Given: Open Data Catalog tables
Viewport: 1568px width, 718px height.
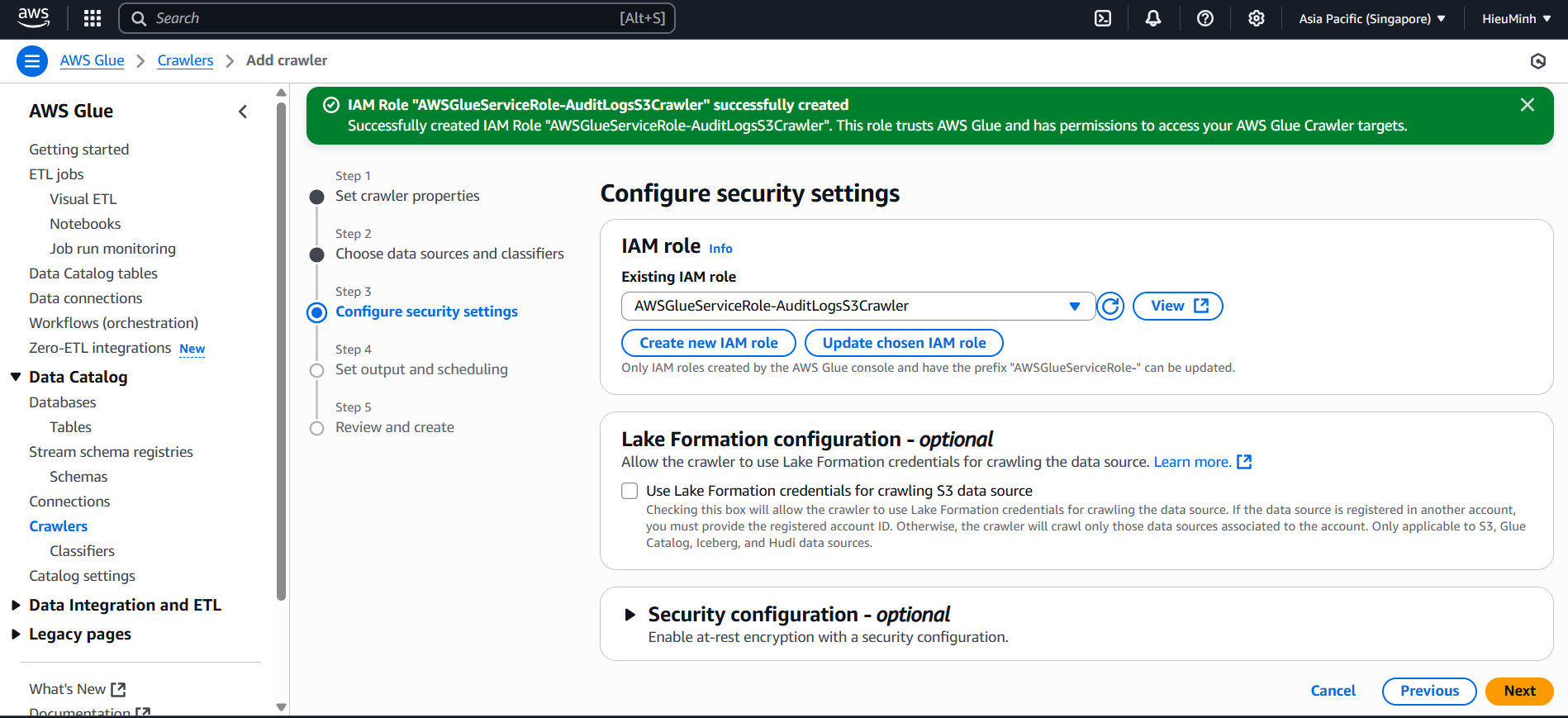Looking at the screenshot, I should click(x=93, y=273).
